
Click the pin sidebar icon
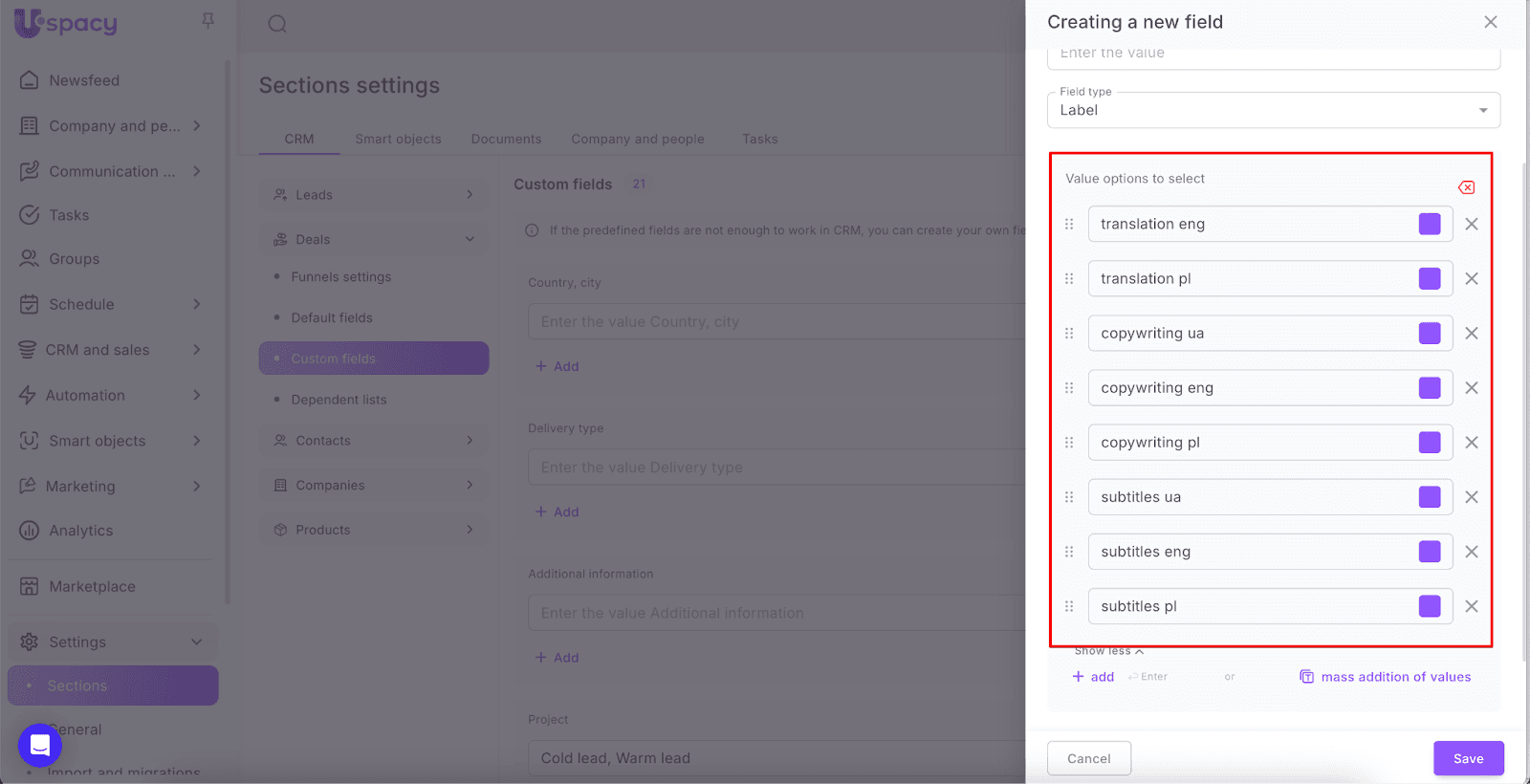(x=208, y=21)
